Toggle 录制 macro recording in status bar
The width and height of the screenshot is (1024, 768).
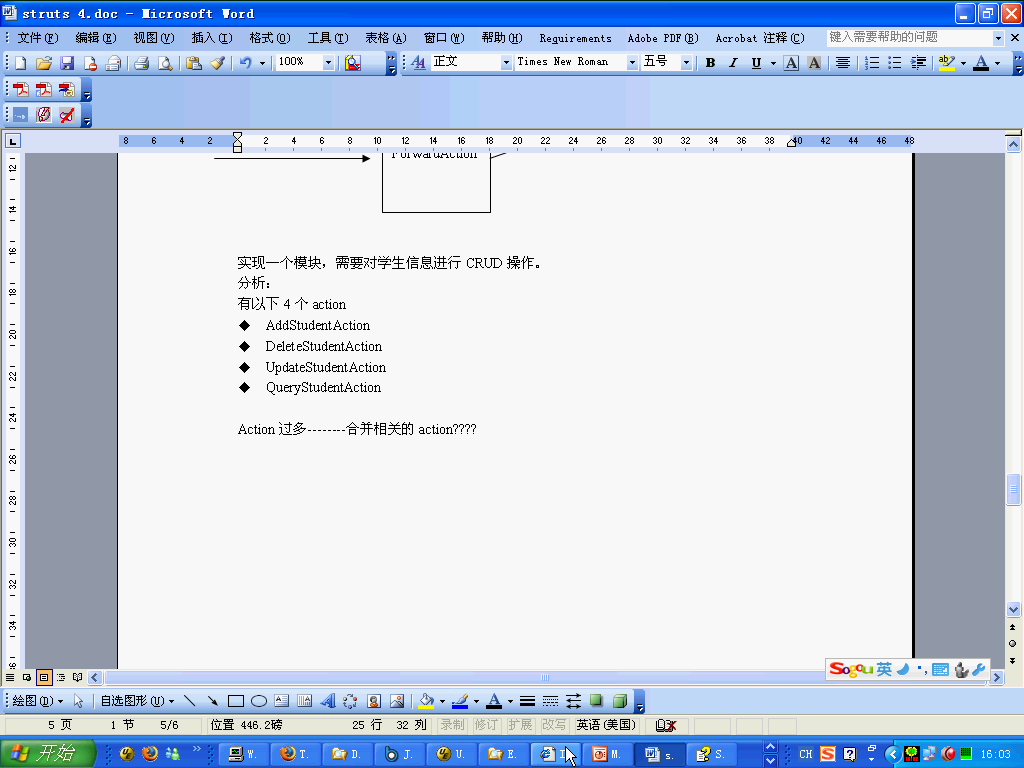(453, 725)
